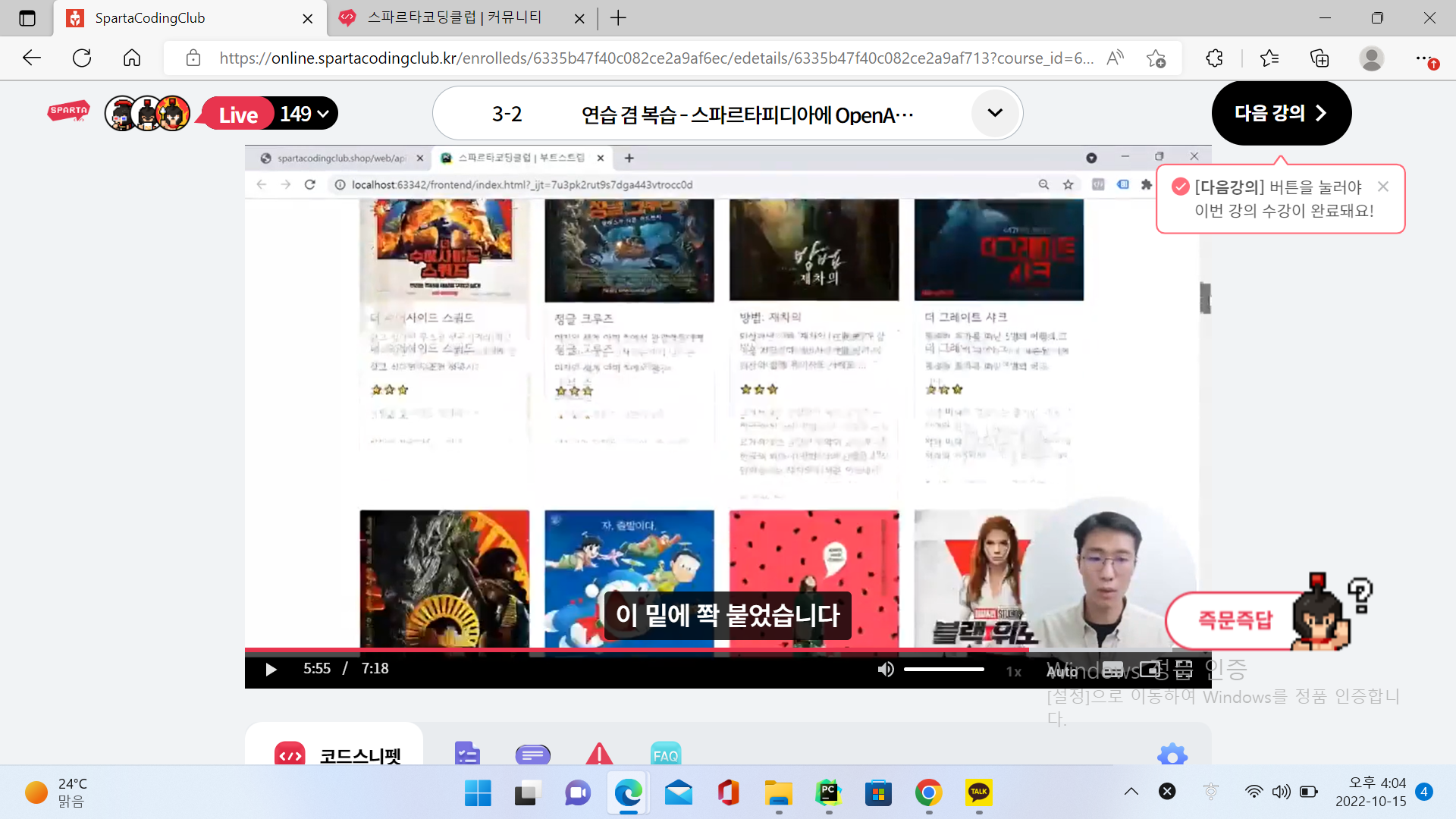Play the lecture video
1456x819 pixels.
point(271,669)
